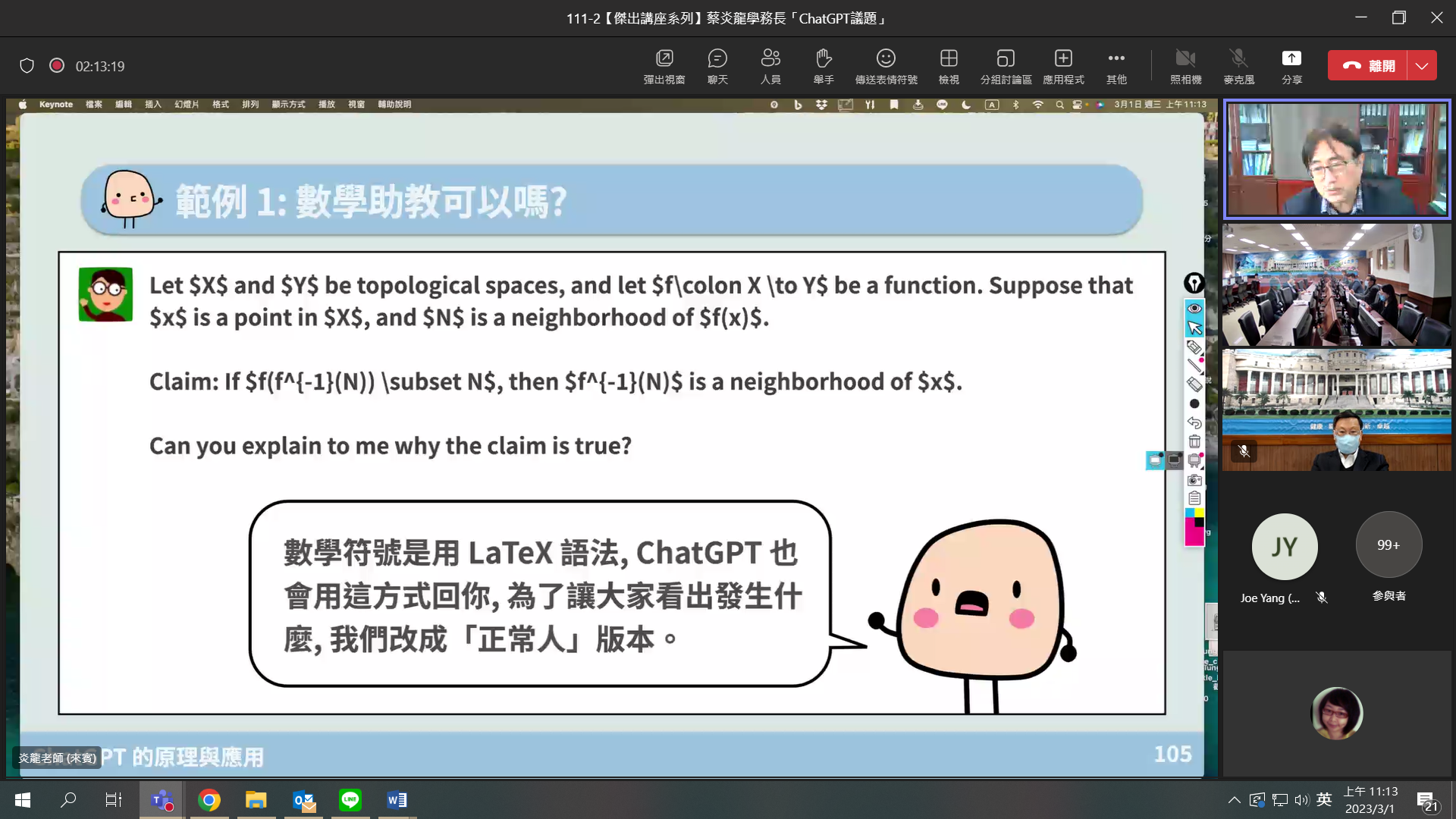Click the Dropbox icon in Mac menu bar
The height and width of the screenshot is (819, 1456).
tap(821, 105)
